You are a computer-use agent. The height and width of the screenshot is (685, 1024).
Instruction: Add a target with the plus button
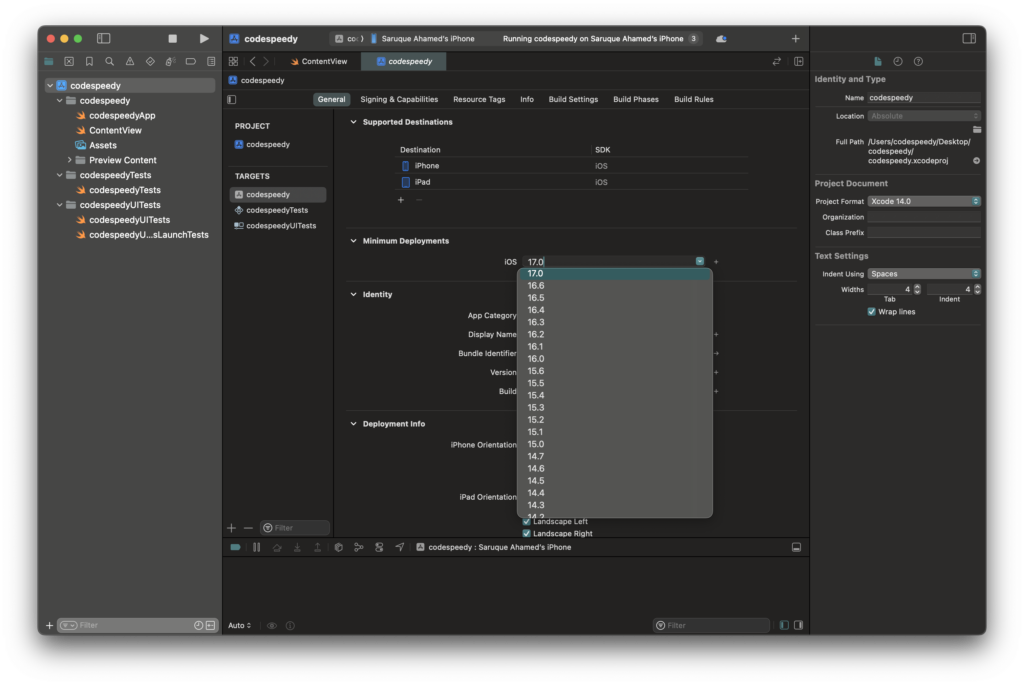232,528
